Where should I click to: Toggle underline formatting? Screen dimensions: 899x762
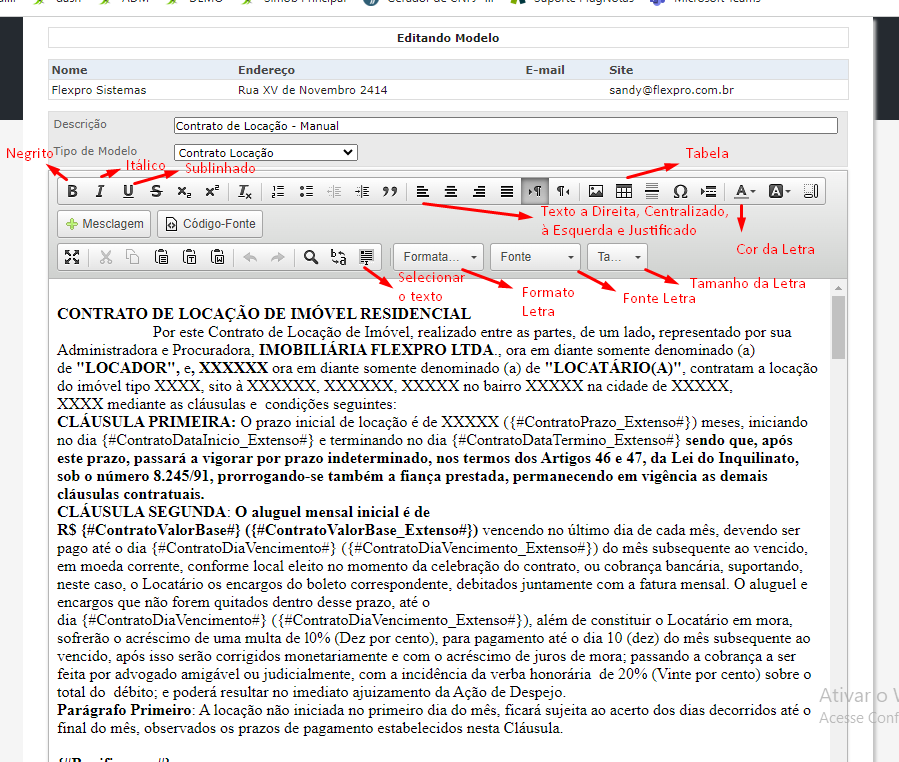click(x=128, y=192)
